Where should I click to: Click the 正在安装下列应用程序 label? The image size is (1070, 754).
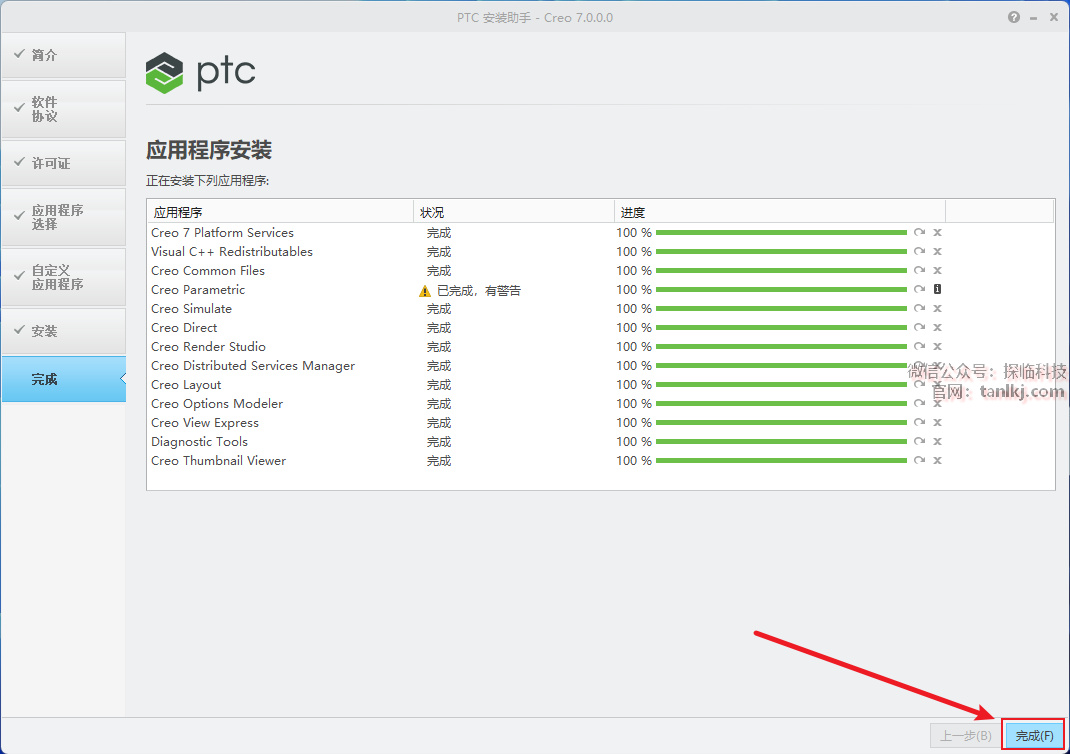pyautogui.click(x=207, y=181)
